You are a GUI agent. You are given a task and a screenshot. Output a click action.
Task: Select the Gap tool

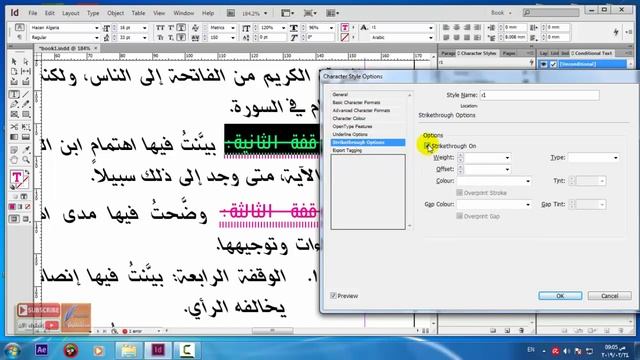point(26,72)
